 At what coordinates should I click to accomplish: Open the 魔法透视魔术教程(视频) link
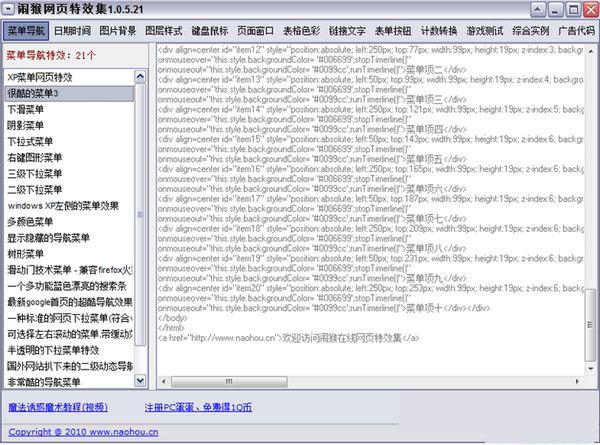tap(58, 407)
